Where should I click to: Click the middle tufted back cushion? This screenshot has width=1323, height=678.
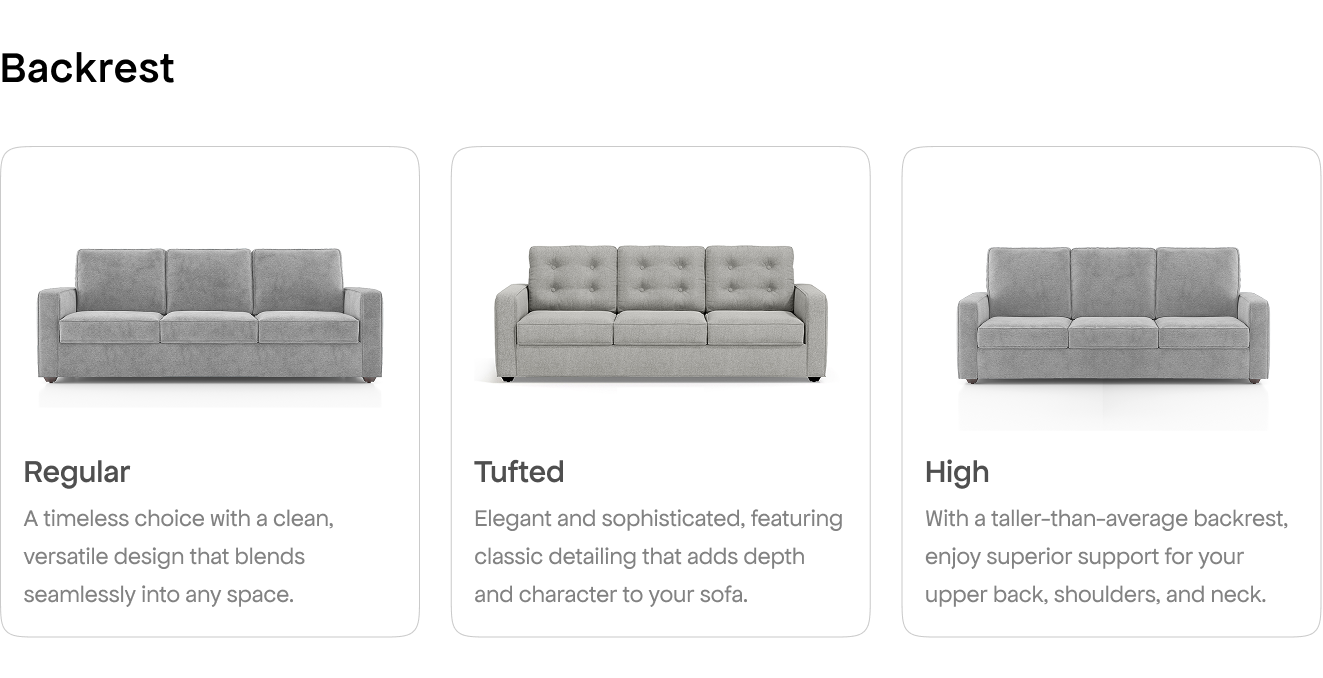661,278
